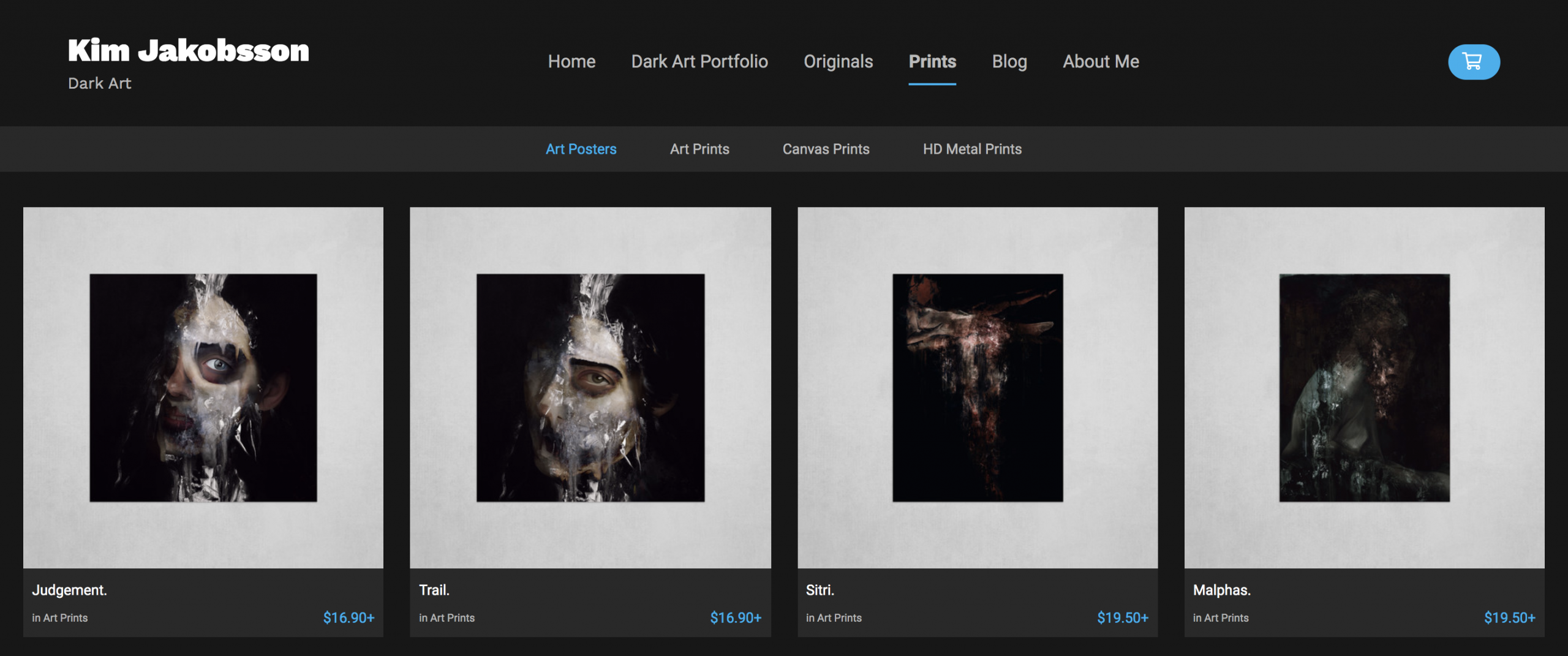Click 'in Art Prints' under Malphas
Image resolution: width=1568 pixels, height=656 pixels.
click(1221, 618)
